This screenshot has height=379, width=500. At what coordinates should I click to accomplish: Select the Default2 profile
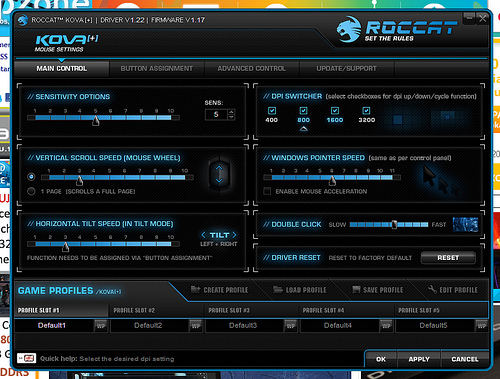[x=148, y=326]
